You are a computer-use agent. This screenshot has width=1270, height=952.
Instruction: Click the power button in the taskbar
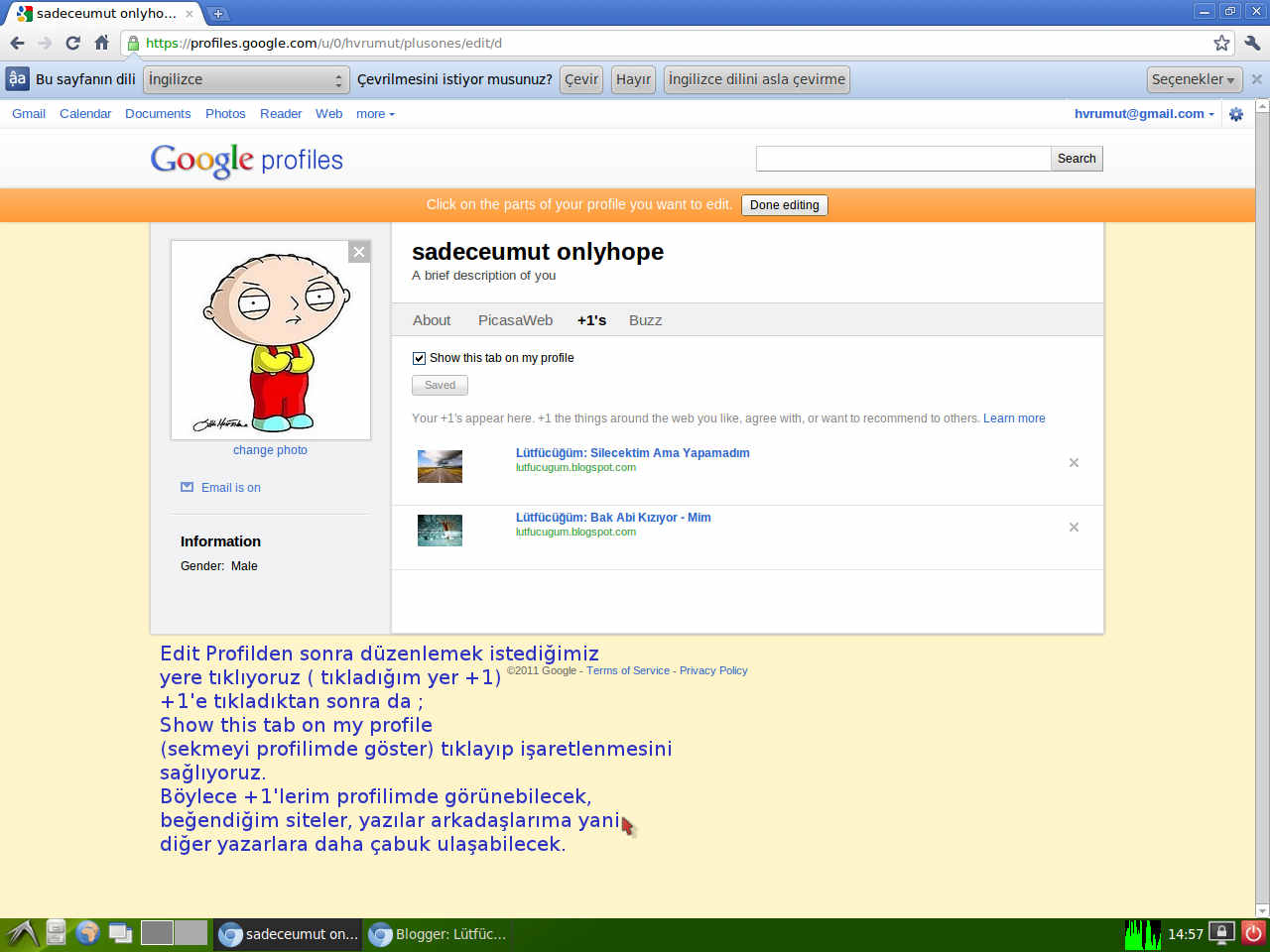point(1254,933)
